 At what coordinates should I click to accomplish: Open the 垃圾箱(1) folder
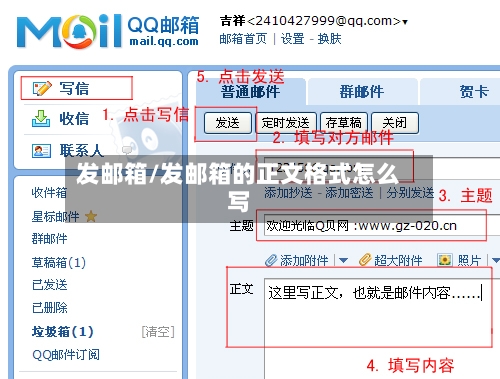[x=63, y=332]
